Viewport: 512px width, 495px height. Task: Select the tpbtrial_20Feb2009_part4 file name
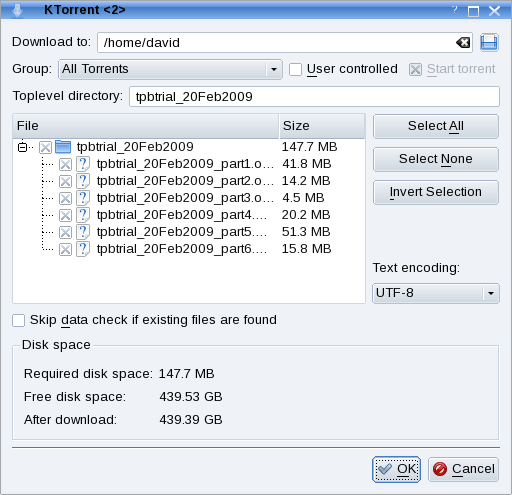coord(182,215)
